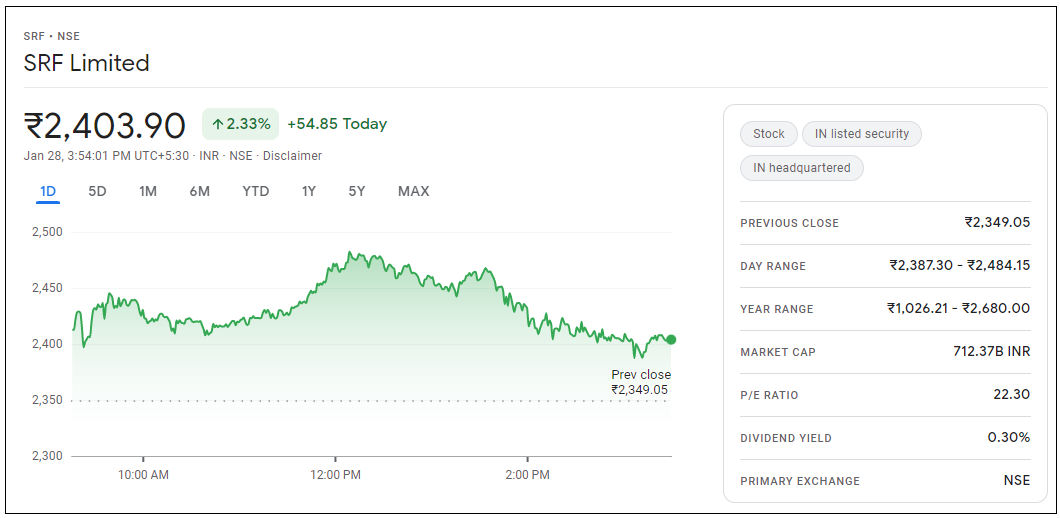Open the 6M chart range

(x=199, y=191)
